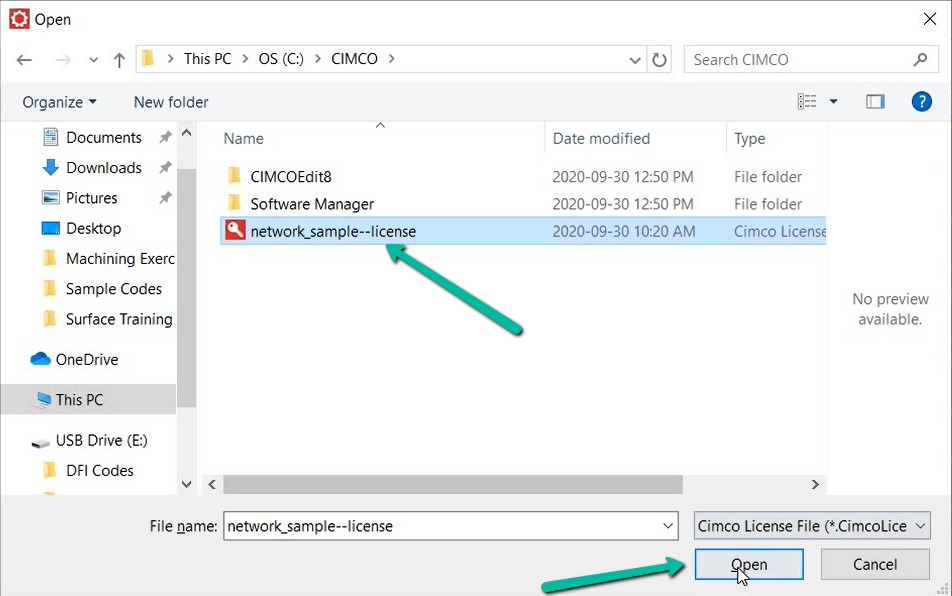Screen dimensions: 952x596
Task: Click the OneDrive cloud icon
Action: point(41,359)
